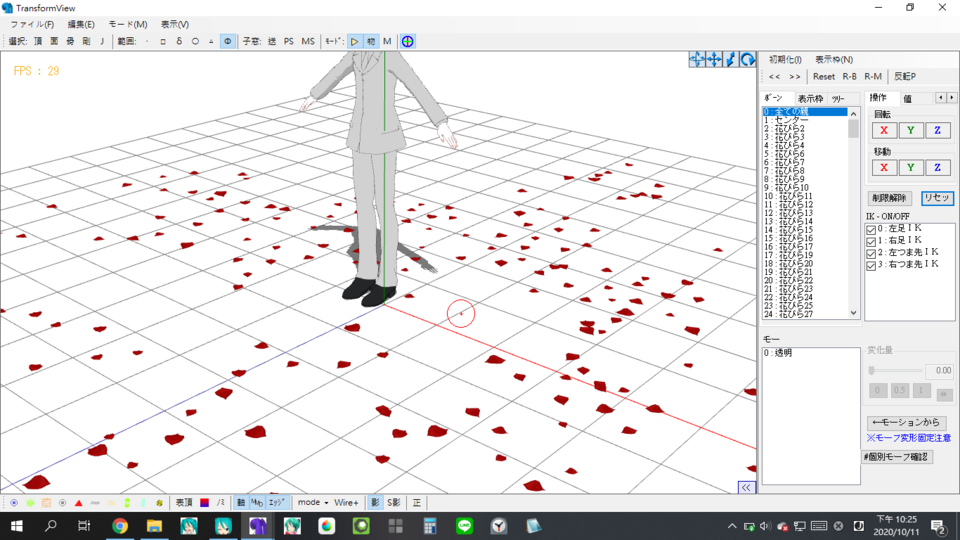The width and height of the screenshot is (960, 540).
Task: Choose the square box range selection icon
Action: 163,42
